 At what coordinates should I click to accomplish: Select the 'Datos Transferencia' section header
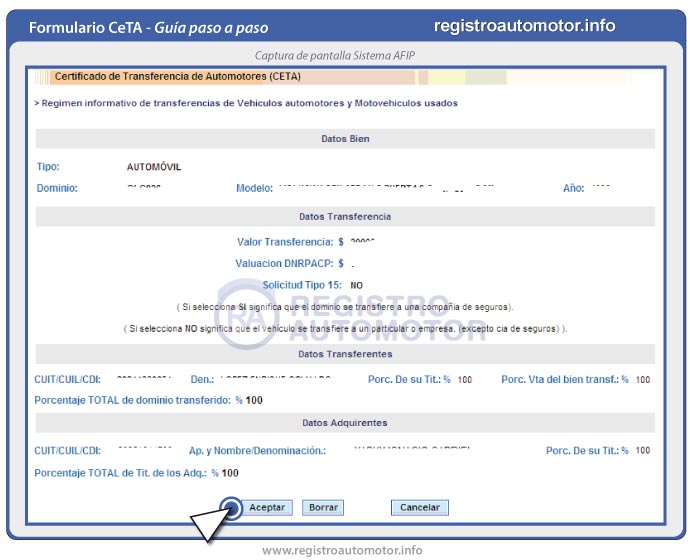[345, 216]
